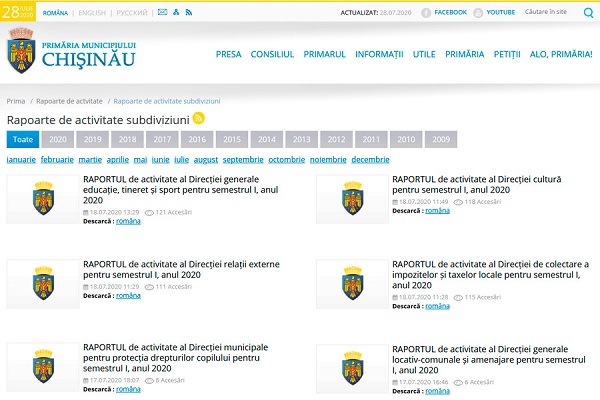Viewport: 600px width, 400px height.
Task: Go to 'Rapoarte de activitate' breadcrumb
Action: (x=69, y=101)
